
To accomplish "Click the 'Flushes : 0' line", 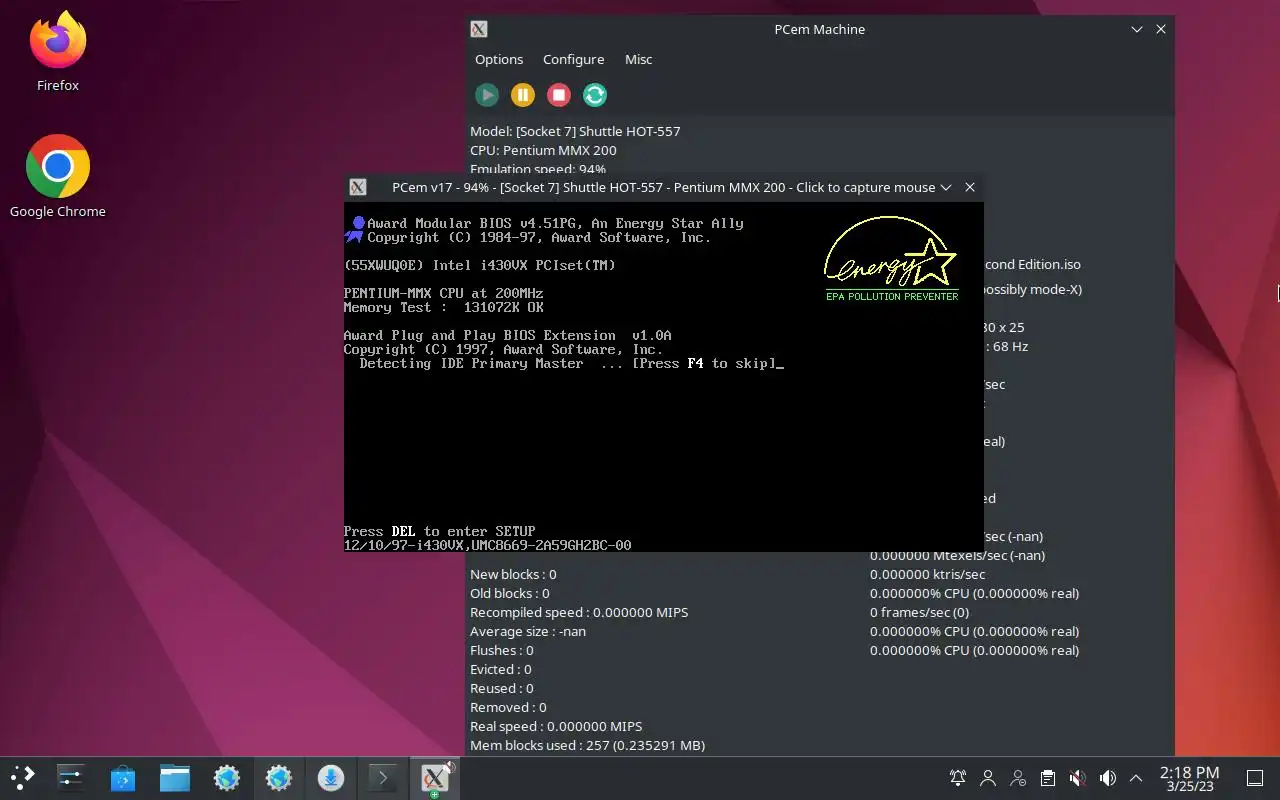I will pos(502,650).
